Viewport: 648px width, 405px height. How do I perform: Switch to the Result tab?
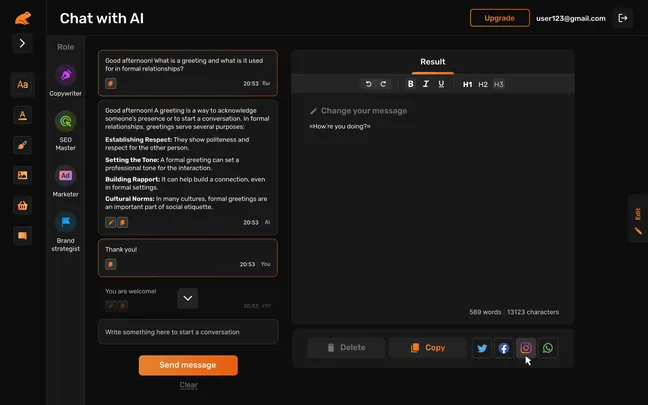pos(432,62)
